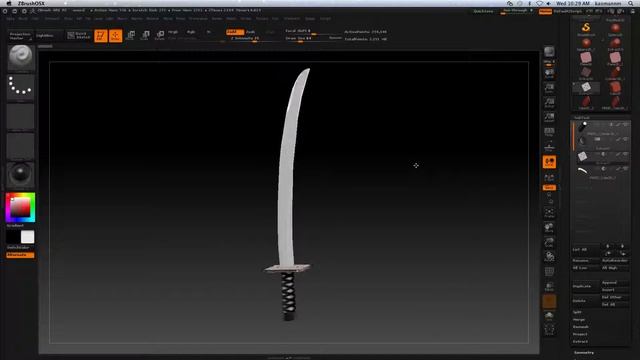Toggle Transparency mode in the right shelf
This screenshot has height=360, width=640.
pyautogui.click(x=549, y=287)
